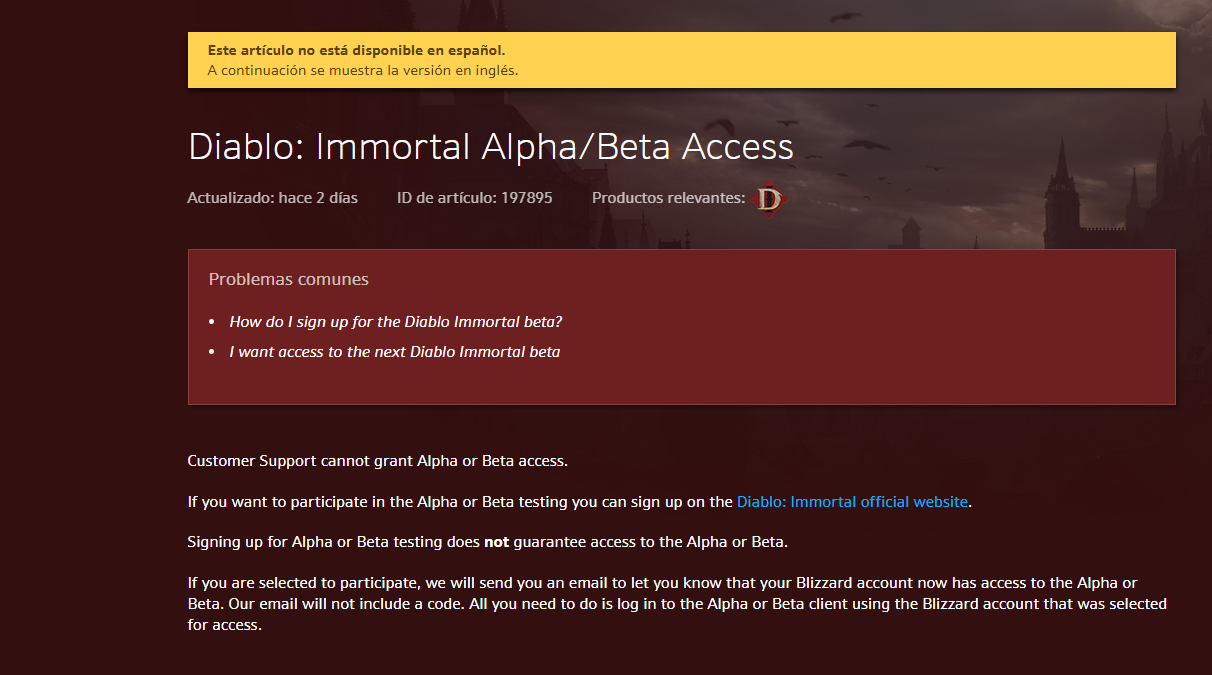Click the bullet before 'I want access'

[212, 353]
